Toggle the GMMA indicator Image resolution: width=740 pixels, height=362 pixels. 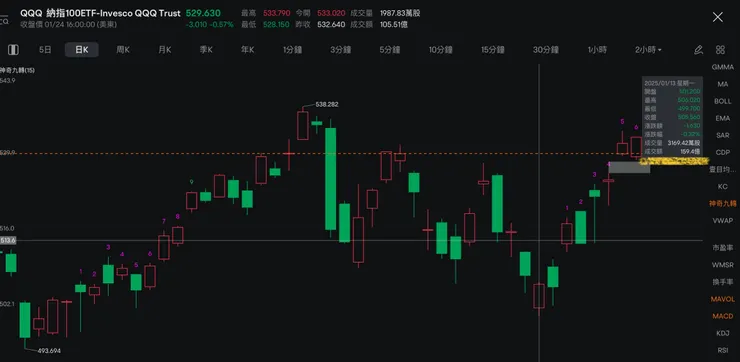point(723,67)
